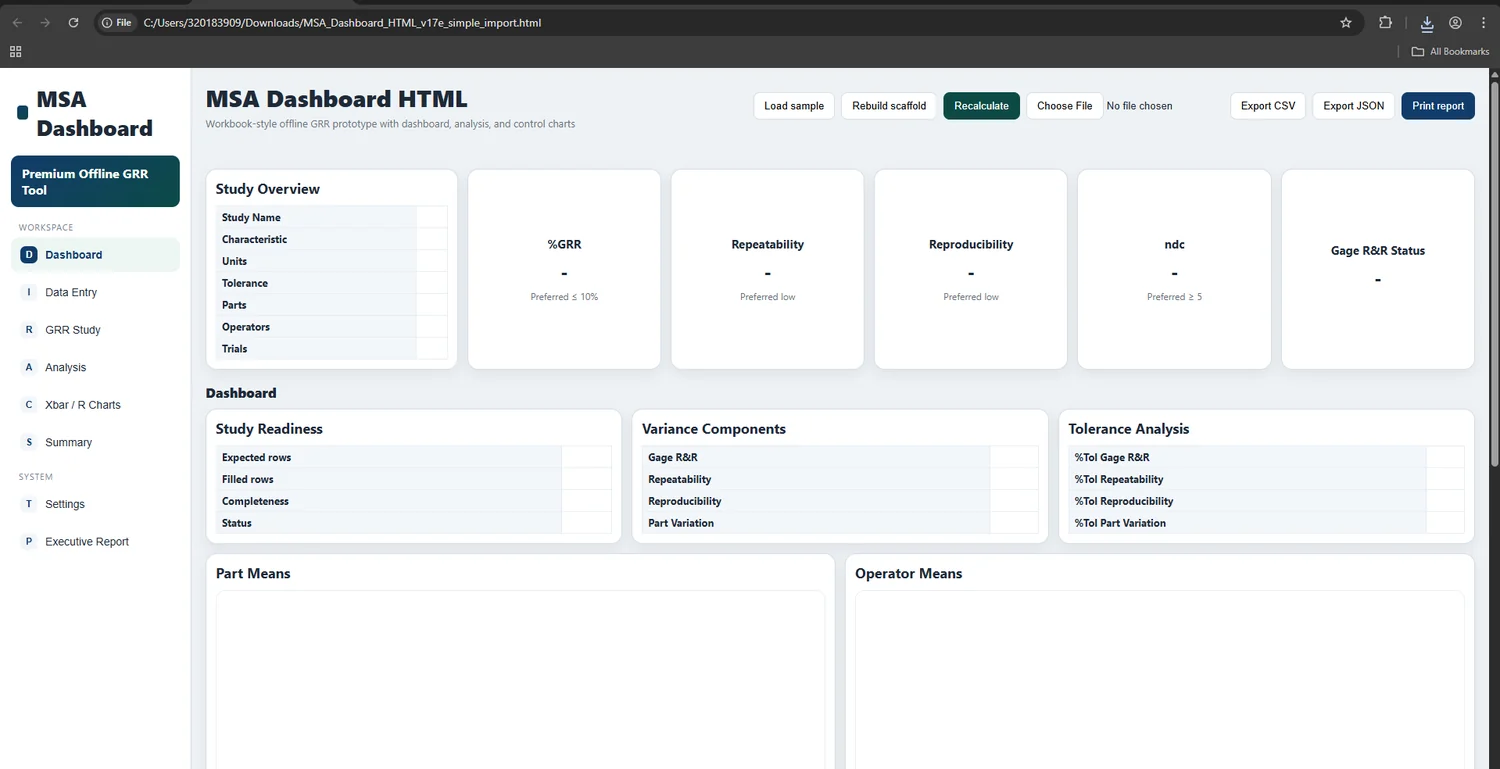Click the D badge icon beside Dashboard
The image size is (1500, 769).
[x=29, y=255]
